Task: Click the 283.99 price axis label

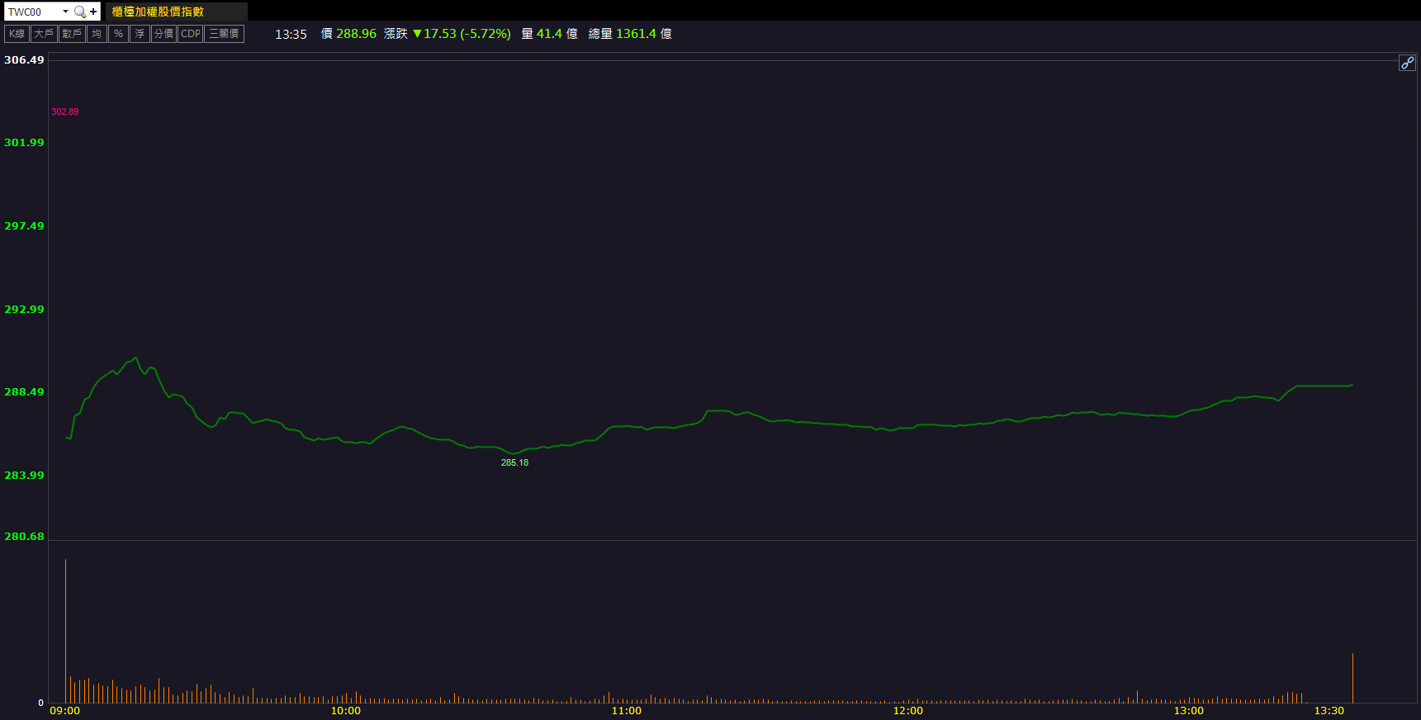Action: (x=24, y=475)
